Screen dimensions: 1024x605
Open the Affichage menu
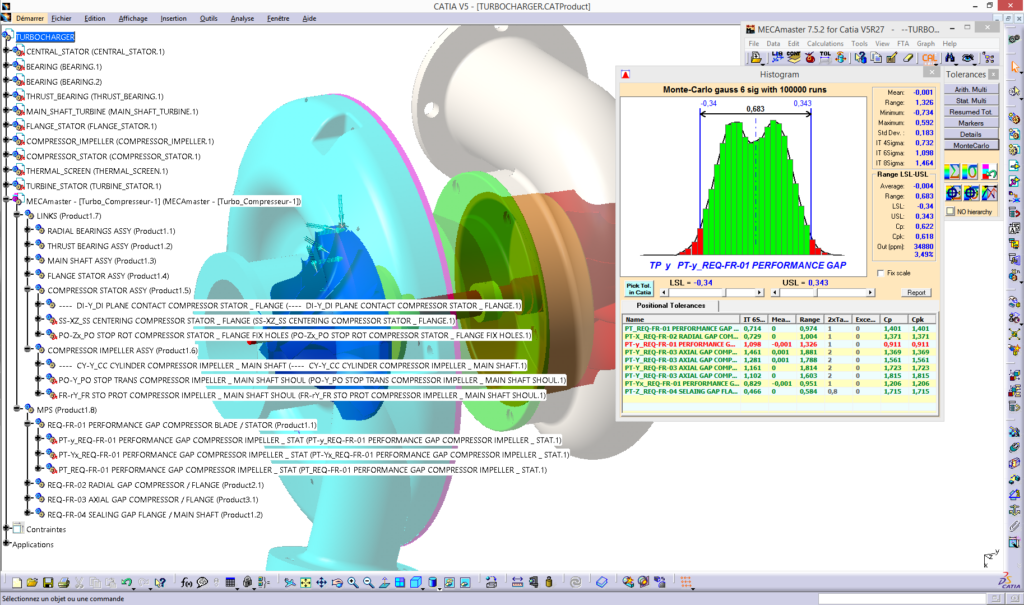click(x=133, y=18)
